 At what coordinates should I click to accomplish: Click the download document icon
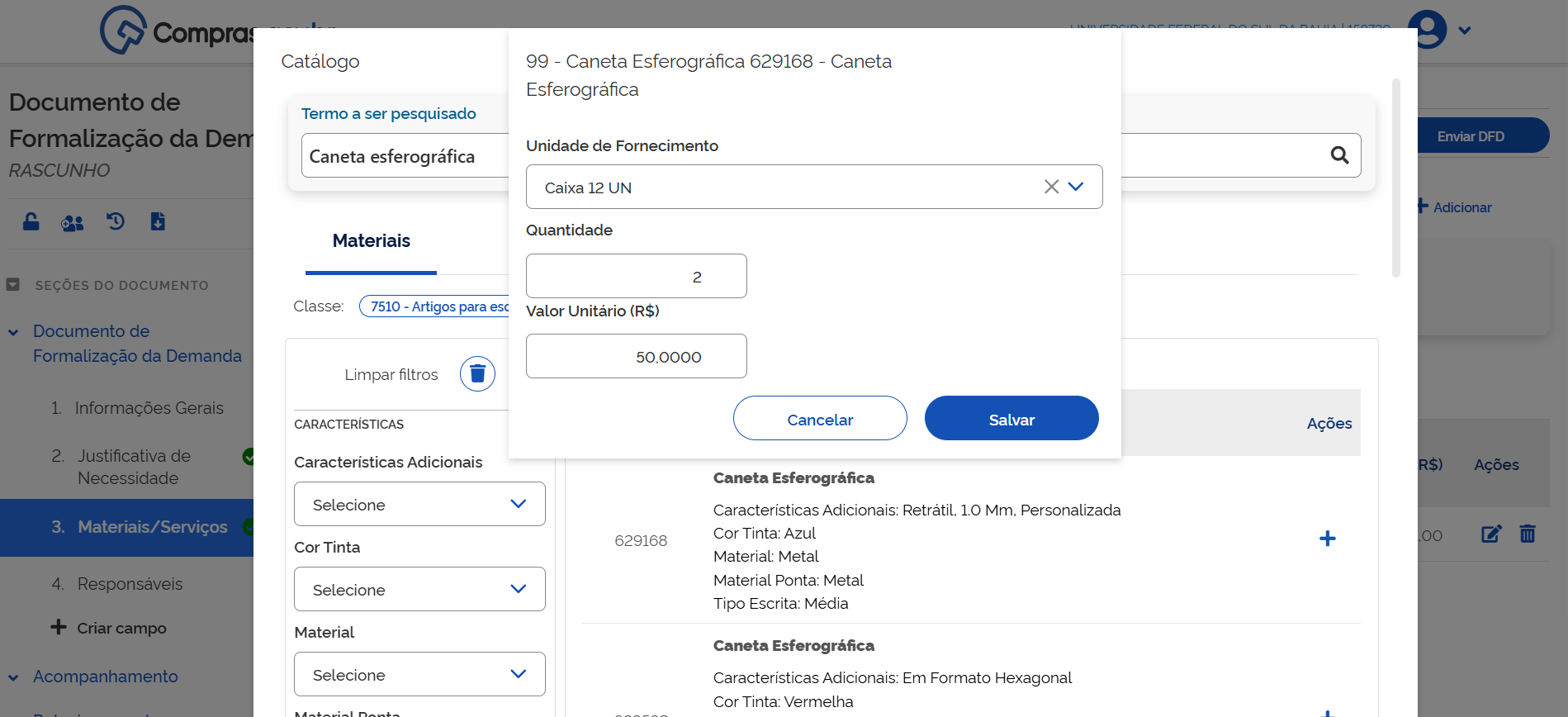pyautogui.click(x=158, y=221)
